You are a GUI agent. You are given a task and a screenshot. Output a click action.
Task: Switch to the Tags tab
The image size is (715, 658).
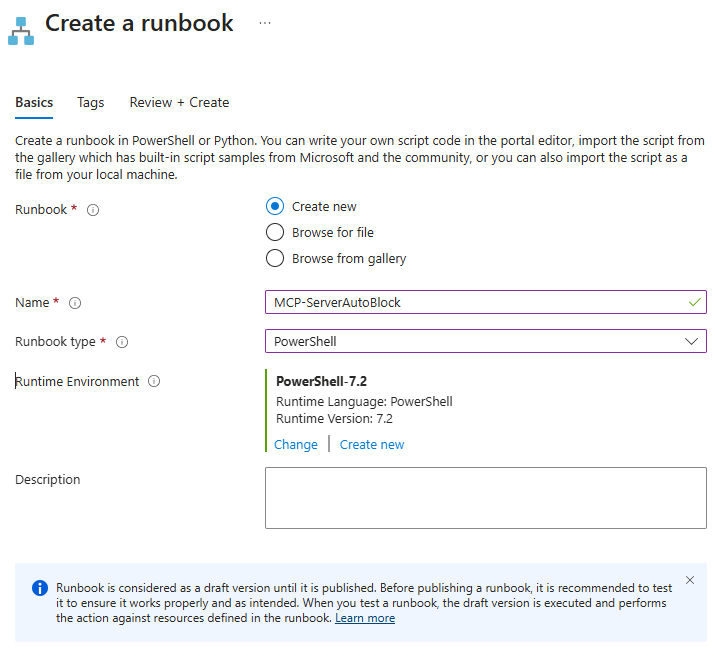[x=90, y=103]
